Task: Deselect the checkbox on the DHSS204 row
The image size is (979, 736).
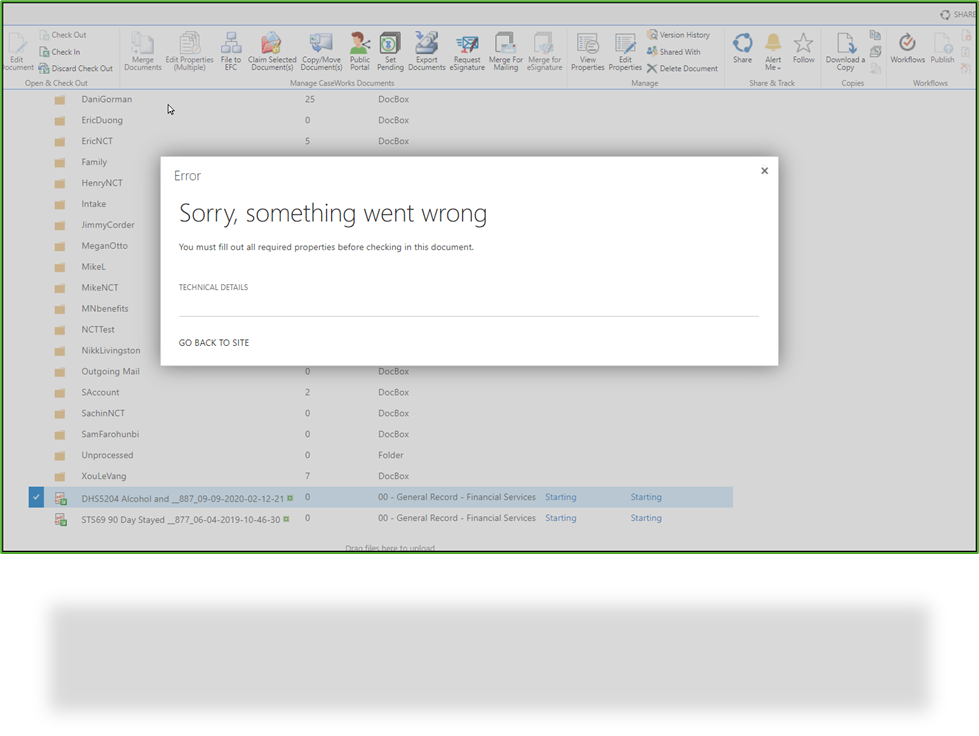Action: click(36, 497)
